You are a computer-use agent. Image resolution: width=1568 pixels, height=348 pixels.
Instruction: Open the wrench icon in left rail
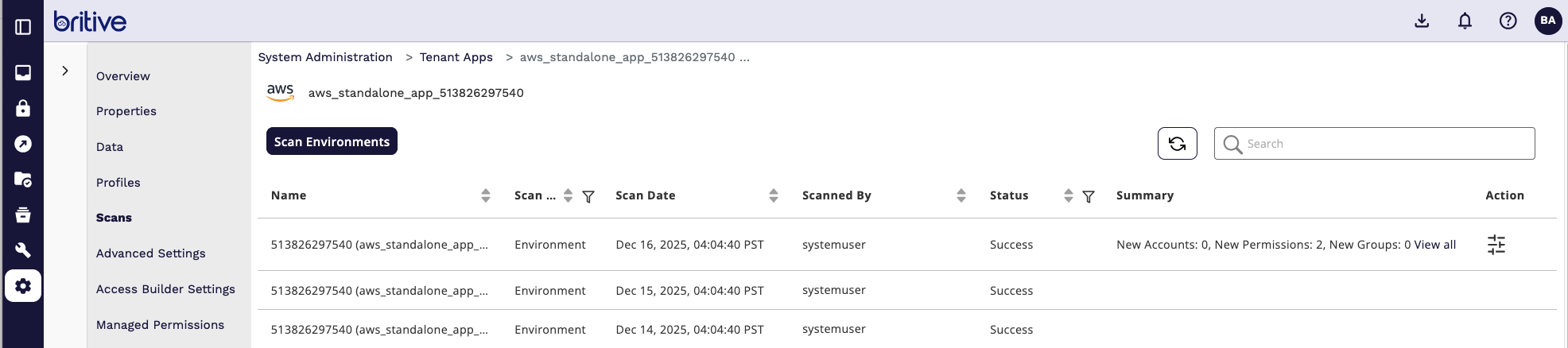pyautogui.click(x=23, y=250)
